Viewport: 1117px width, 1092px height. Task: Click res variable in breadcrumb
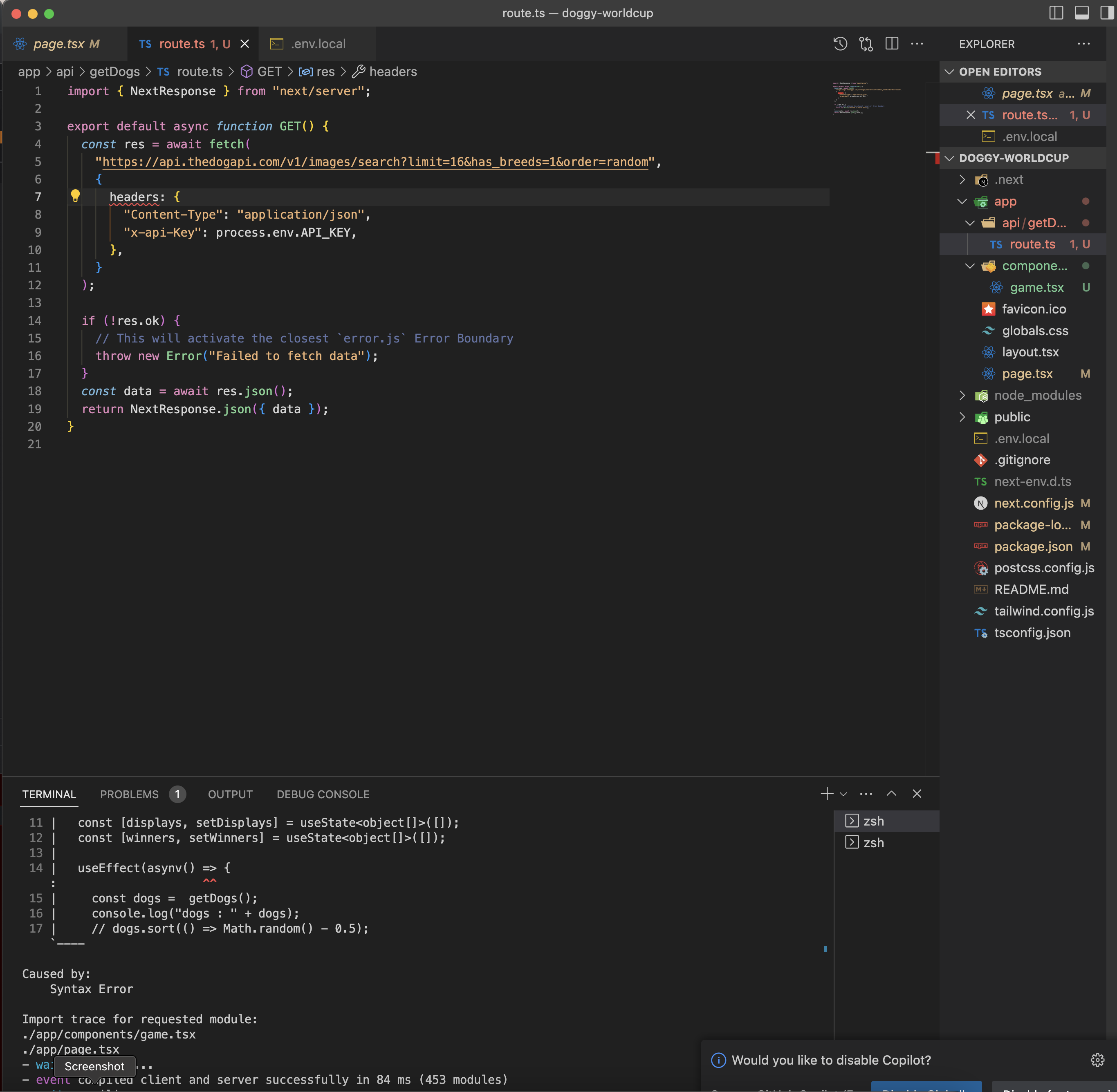[x=317, y=72]
